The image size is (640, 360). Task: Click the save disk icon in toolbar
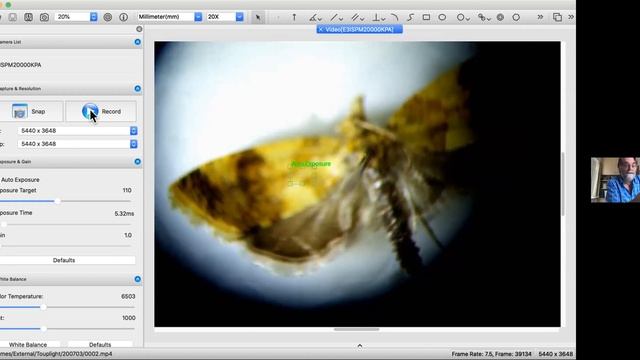[x=13, y=17]
